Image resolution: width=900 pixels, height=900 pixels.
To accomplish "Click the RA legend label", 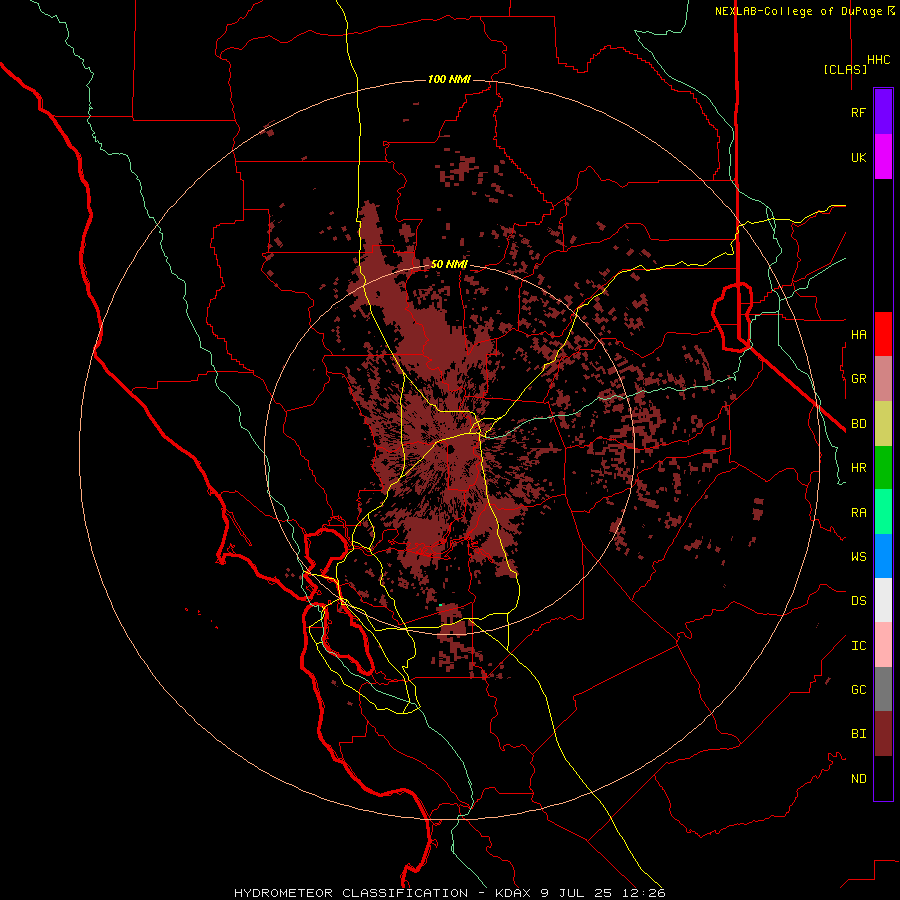I will (858, 512).
